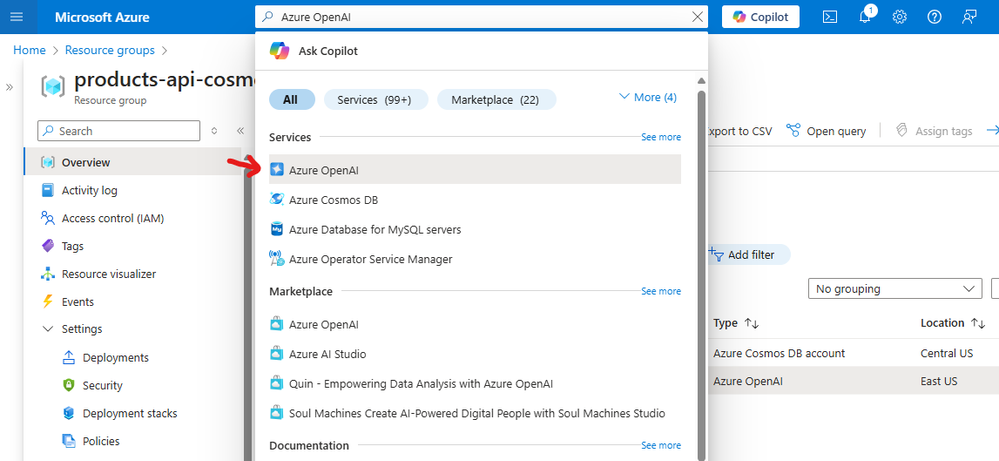Click Open query in toolbar
The height and width of the screenshot is (461, 999).
click(826, 131)
